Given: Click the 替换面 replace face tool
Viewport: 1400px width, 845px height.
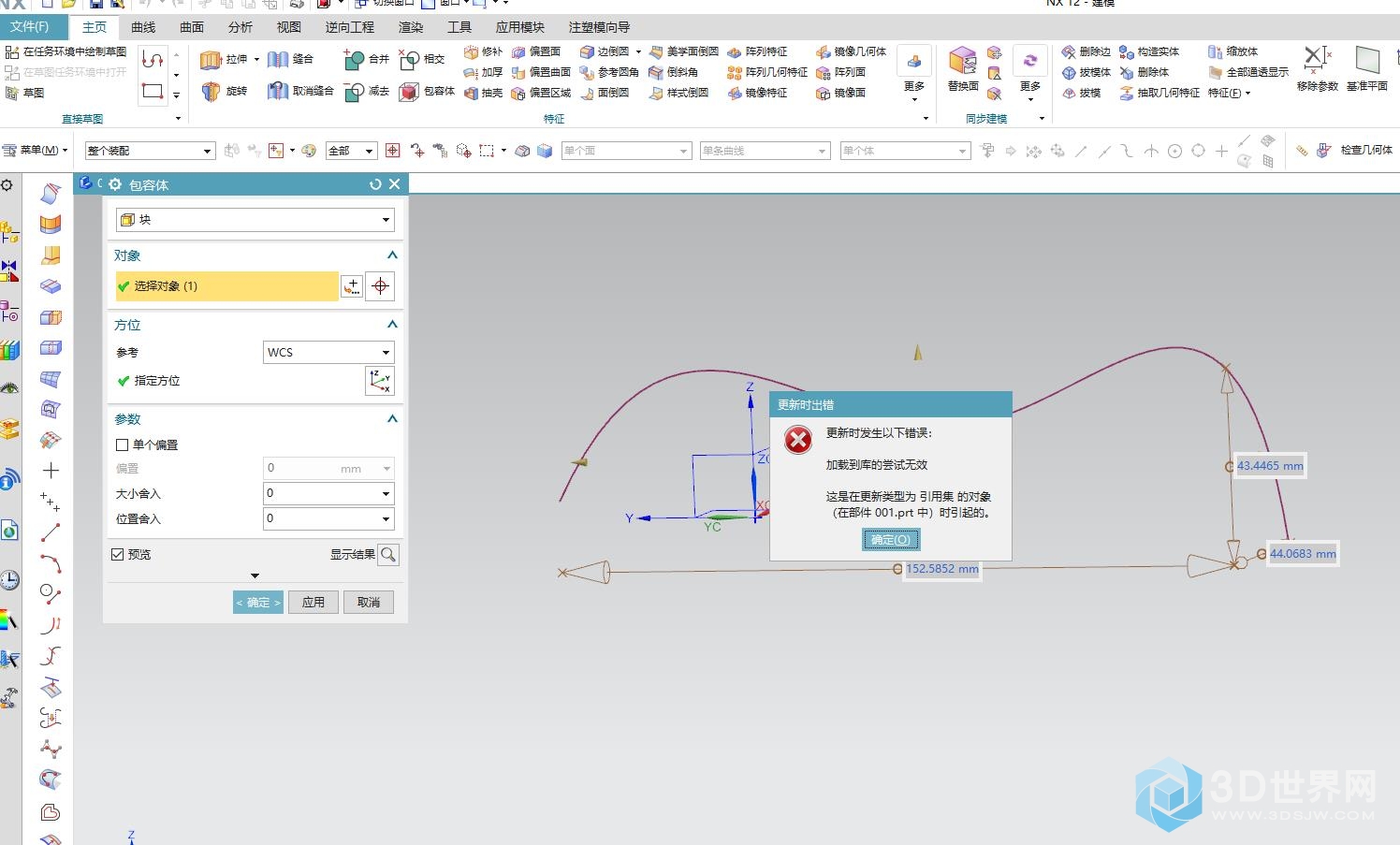Looking at the screenshot, I should (x=963, y=70).
